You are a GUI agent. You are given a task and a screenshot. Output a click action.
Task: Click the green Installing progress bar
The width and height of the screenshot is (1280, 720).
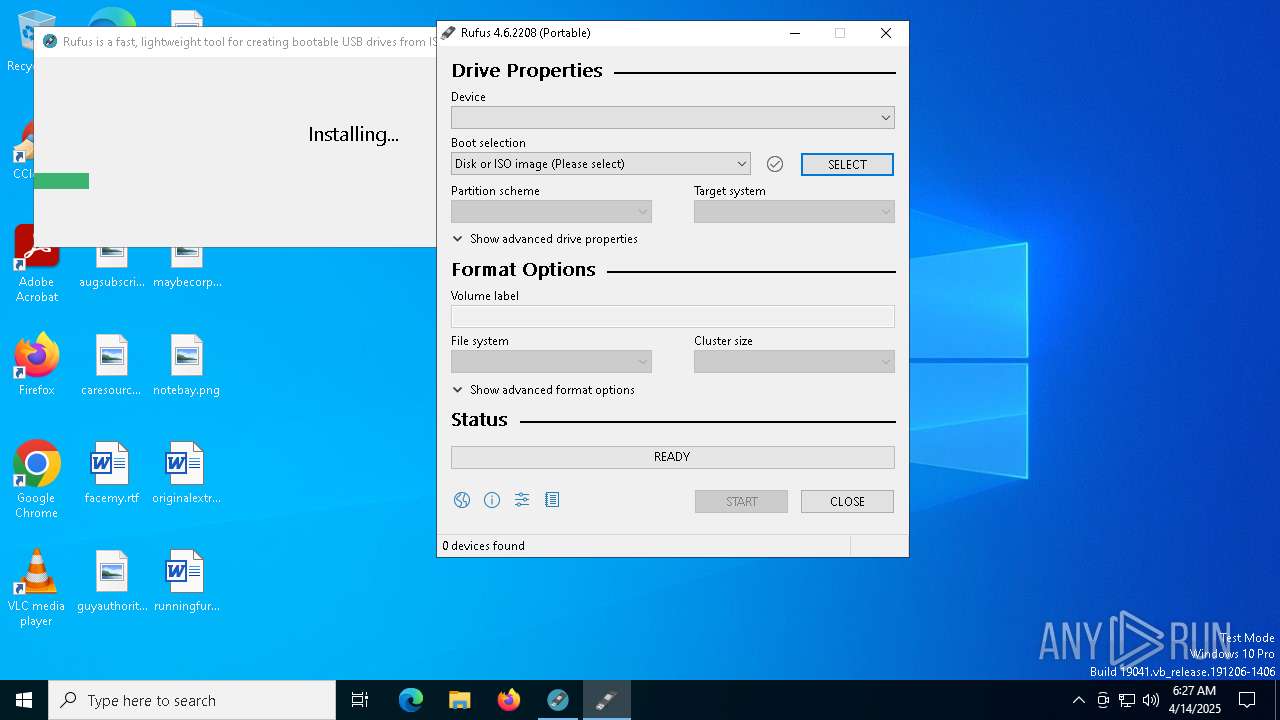[61, 181]
